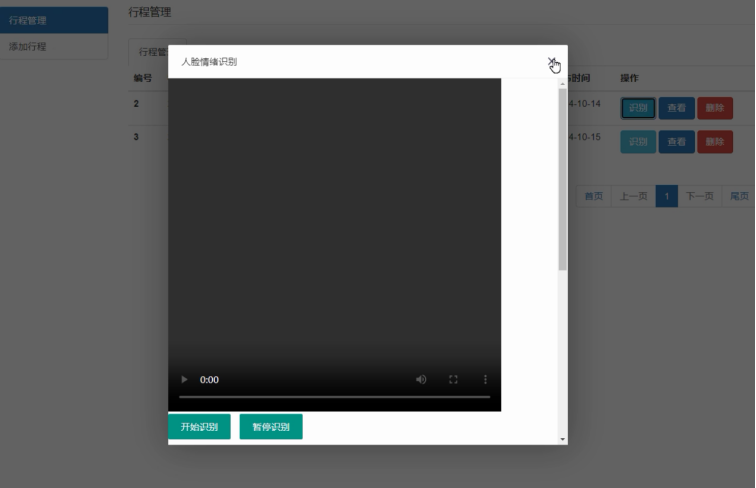Click the 0:00 video time label
Viewport: 756px width, 488px height.
click(x=209, y=380)
